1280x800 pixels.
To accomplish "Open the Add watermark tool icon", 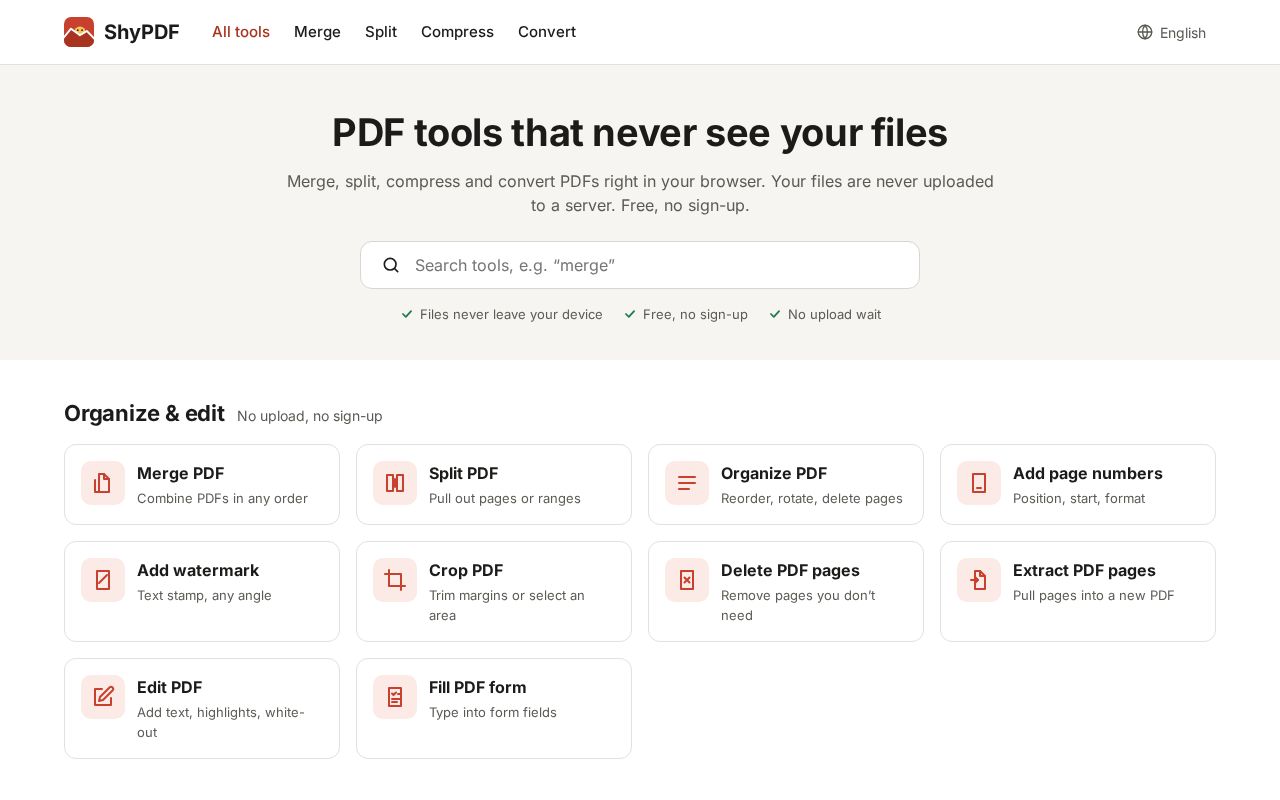I will (103, 580).
